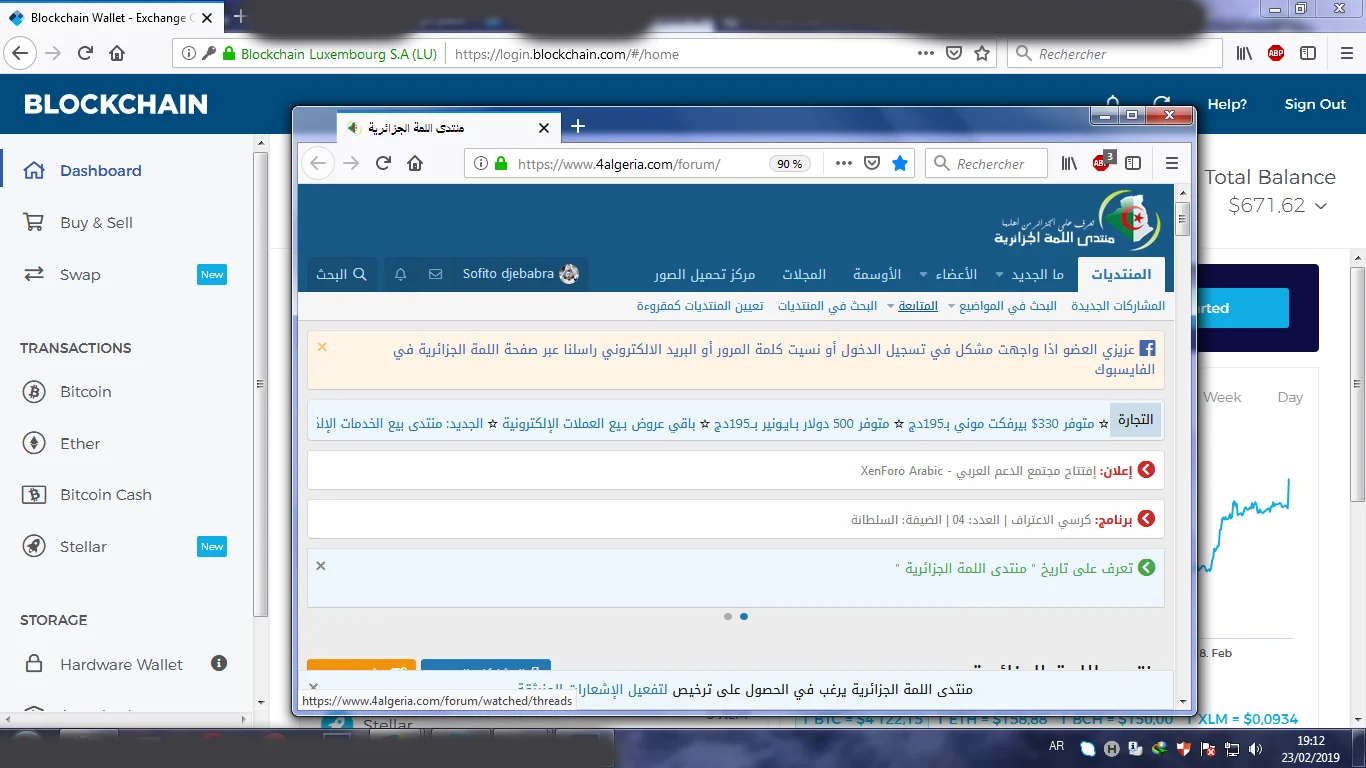Click the Bitcoin icon in Transactions sidebar
1366x768 pixels.
click(x=34, y=392)
